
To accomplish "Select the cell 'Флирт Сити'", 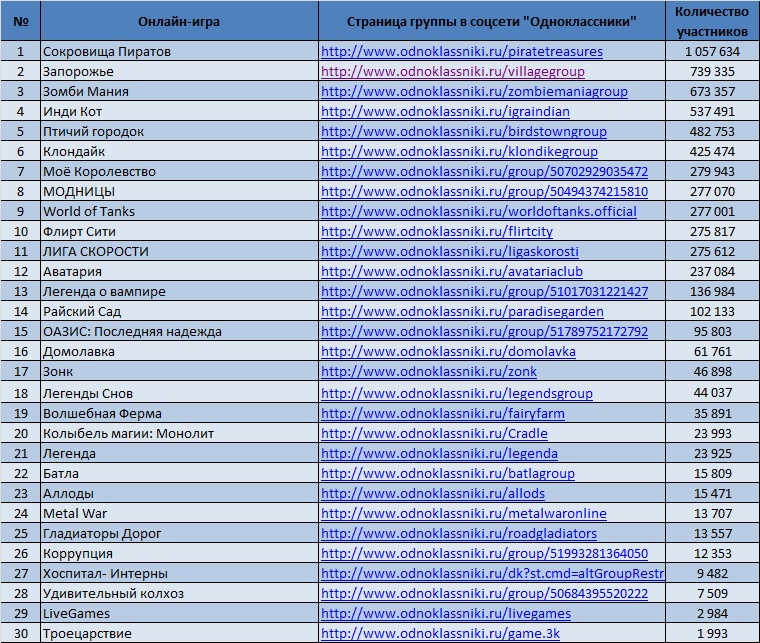I will (x=179, y=231).
